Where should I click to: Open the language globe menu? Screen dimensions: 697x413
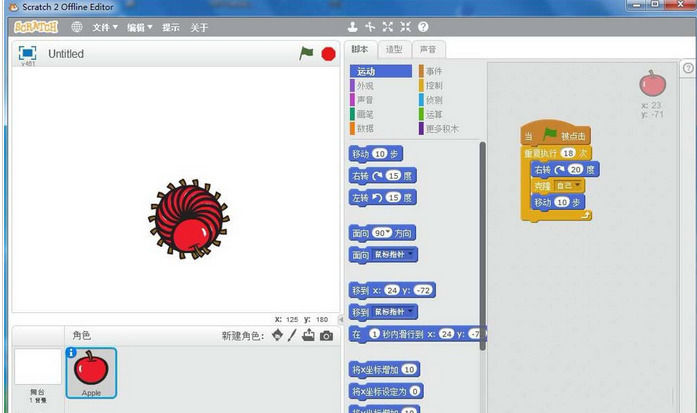(77, 27)
